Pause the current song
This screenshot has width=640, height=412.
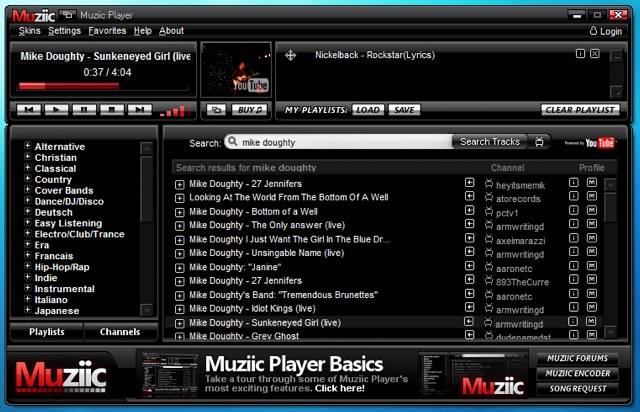pyautogui.click(x=84, y=110)
